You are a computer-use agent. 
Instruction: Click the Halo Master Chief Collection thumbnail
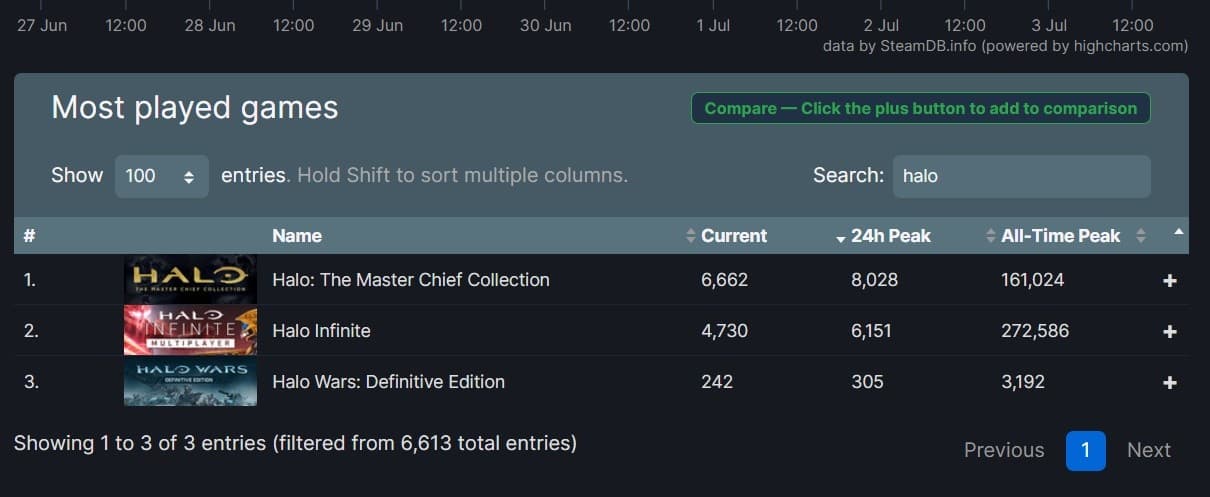tap(190, 280)
